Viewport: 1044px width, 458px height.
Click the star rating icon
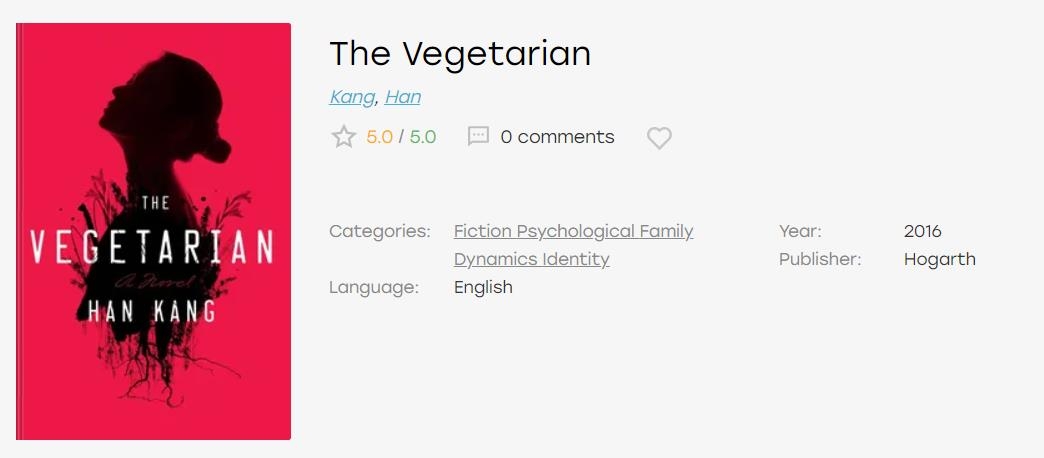[344, 136]
